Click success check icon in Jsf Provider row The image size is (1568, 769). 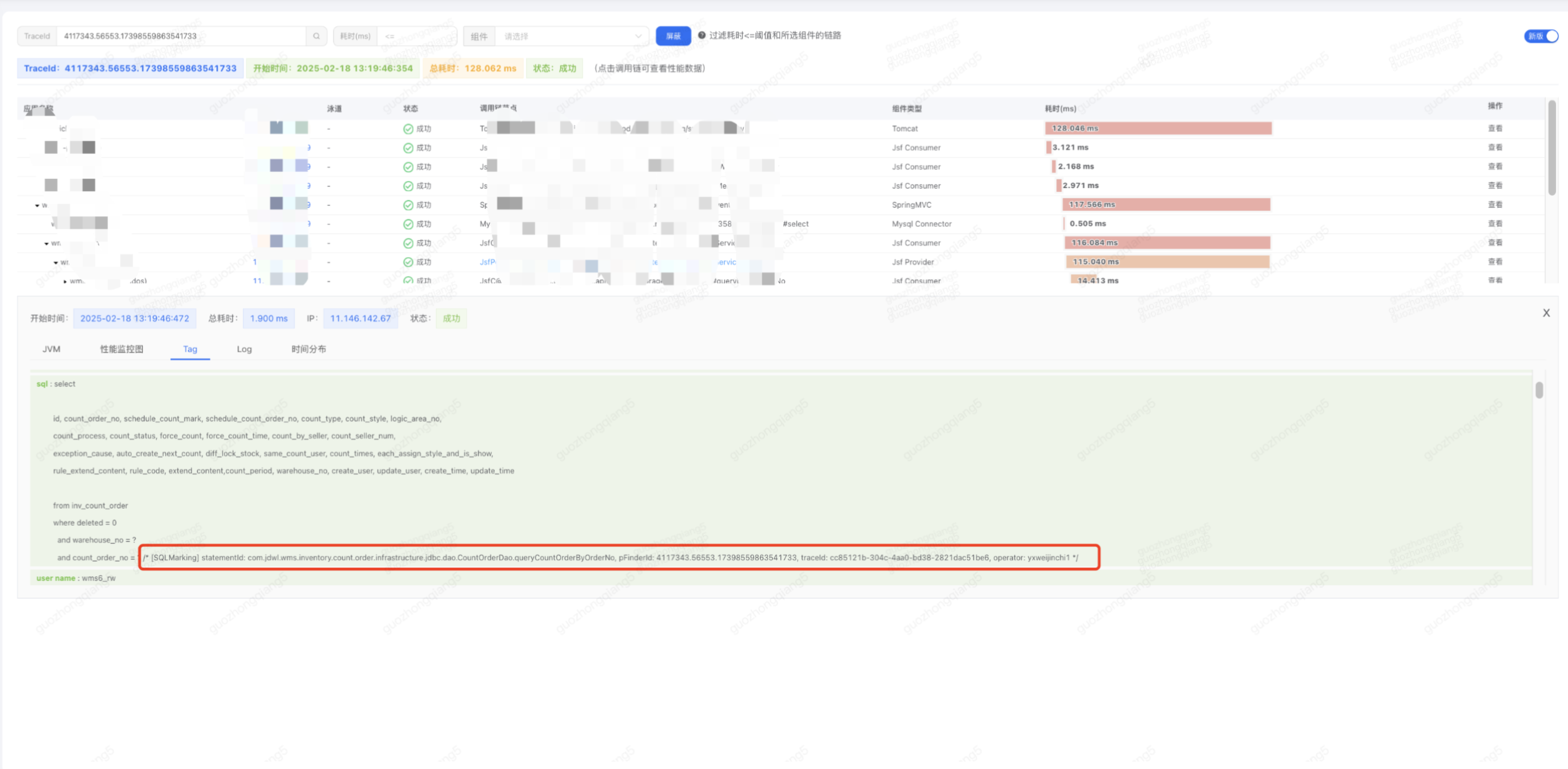tap(408, 262)
